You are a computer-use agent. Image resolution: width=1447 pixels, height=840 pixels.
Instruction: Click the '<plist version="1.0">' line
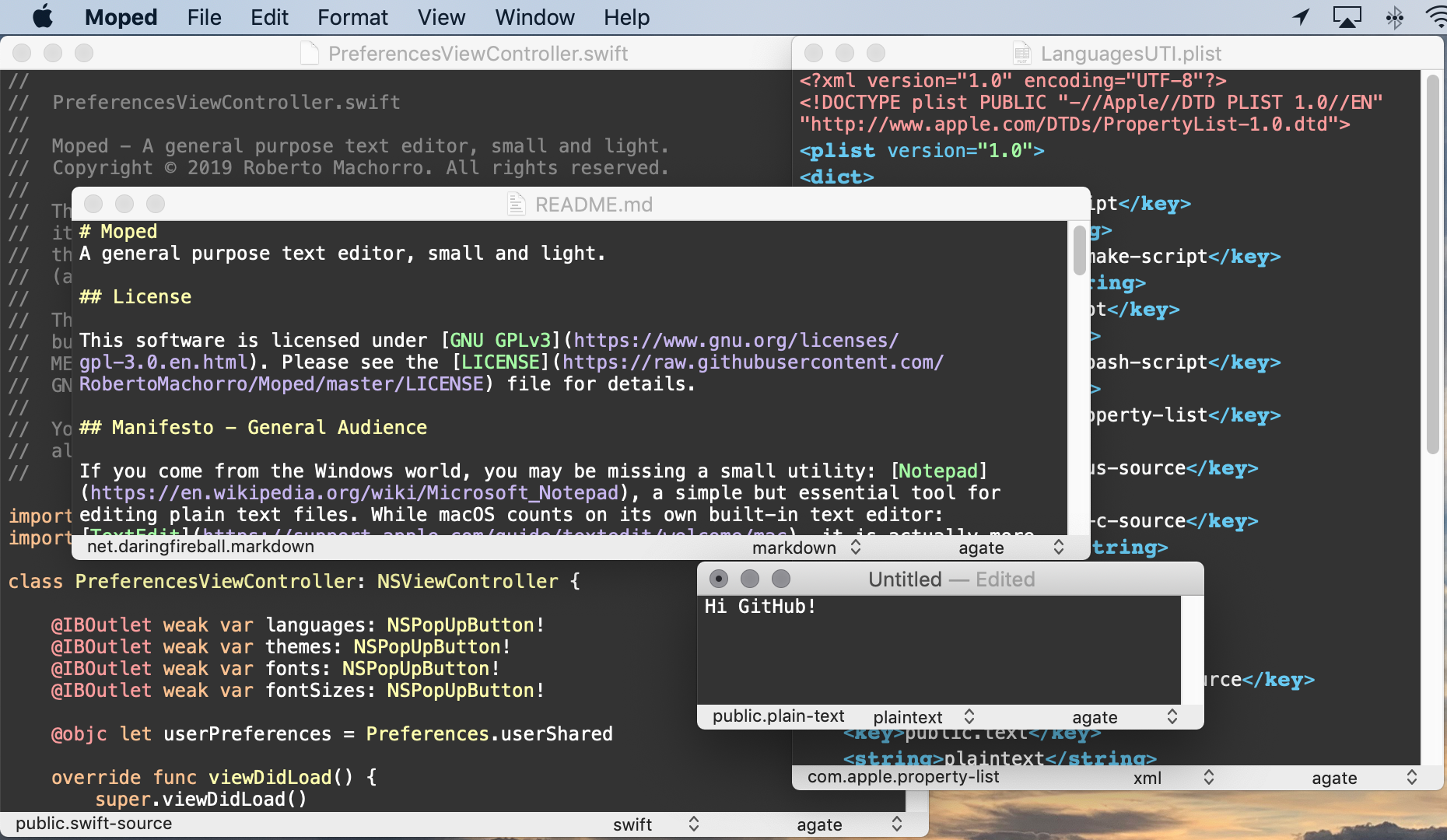click(x=922, y=151)
